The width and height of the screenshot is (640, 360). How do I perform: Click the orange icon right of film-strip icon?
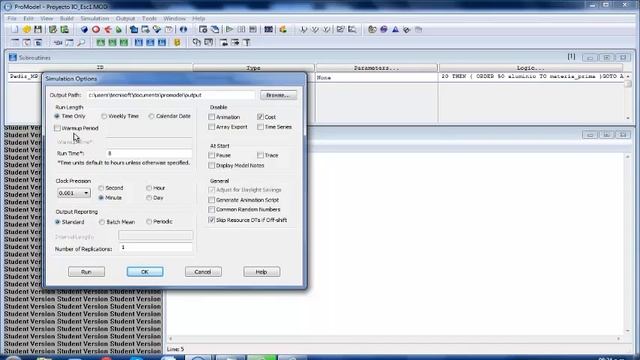283,29
